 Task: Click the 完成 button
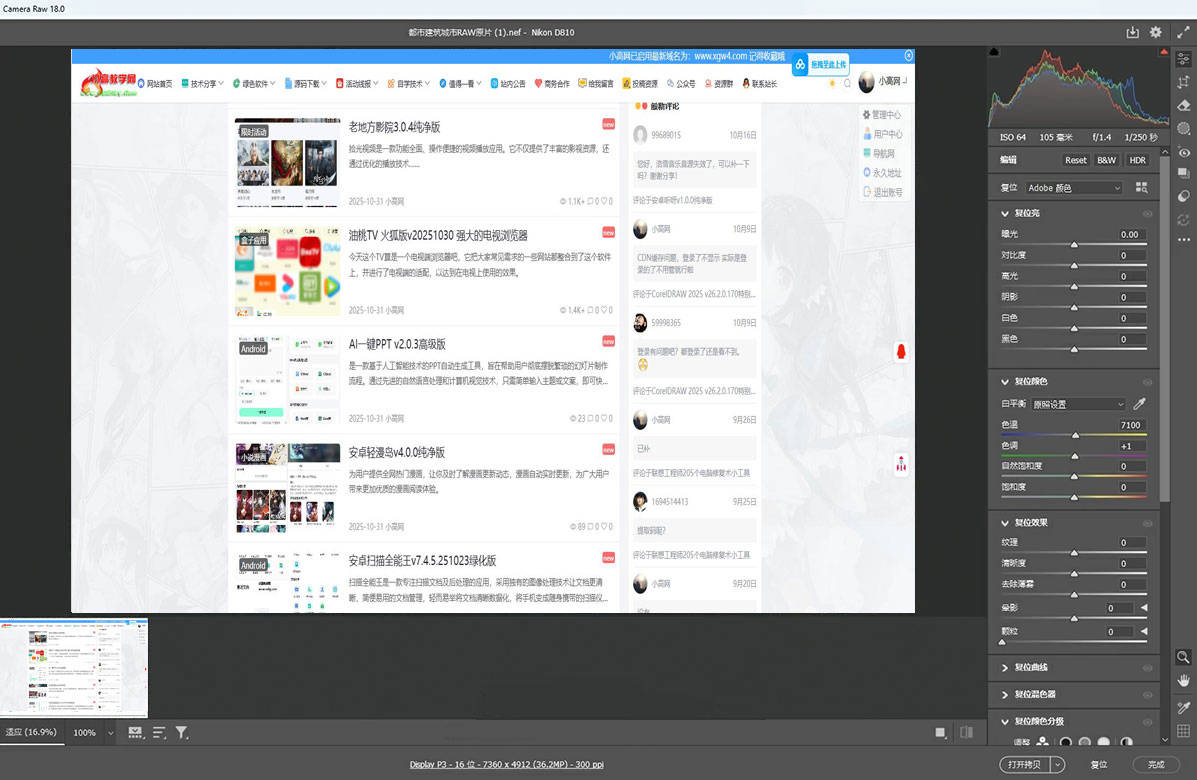1156,764
